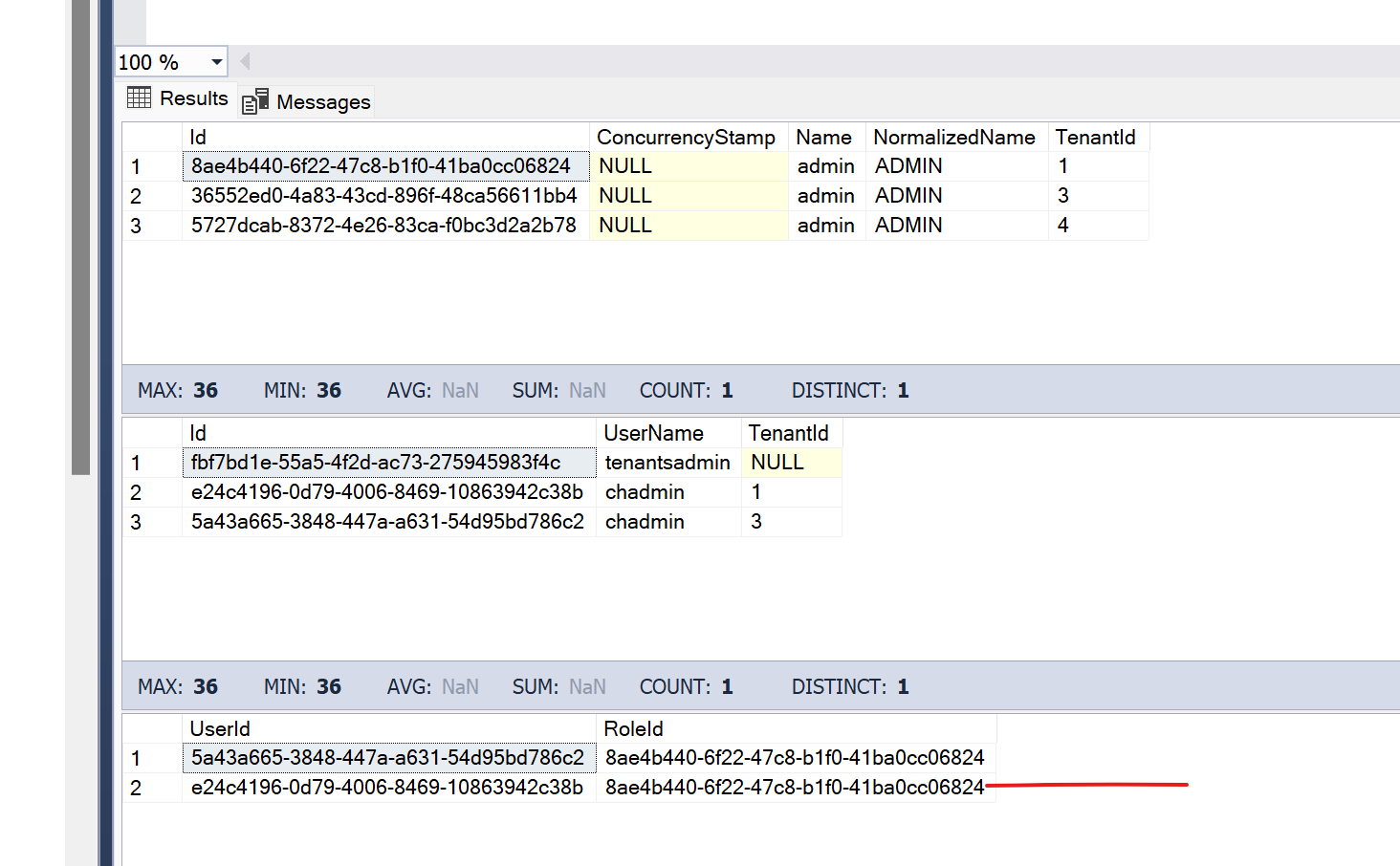Click the Messages tab icon
The height and width of the screenshot is (866, 1400).
[255, 101]
